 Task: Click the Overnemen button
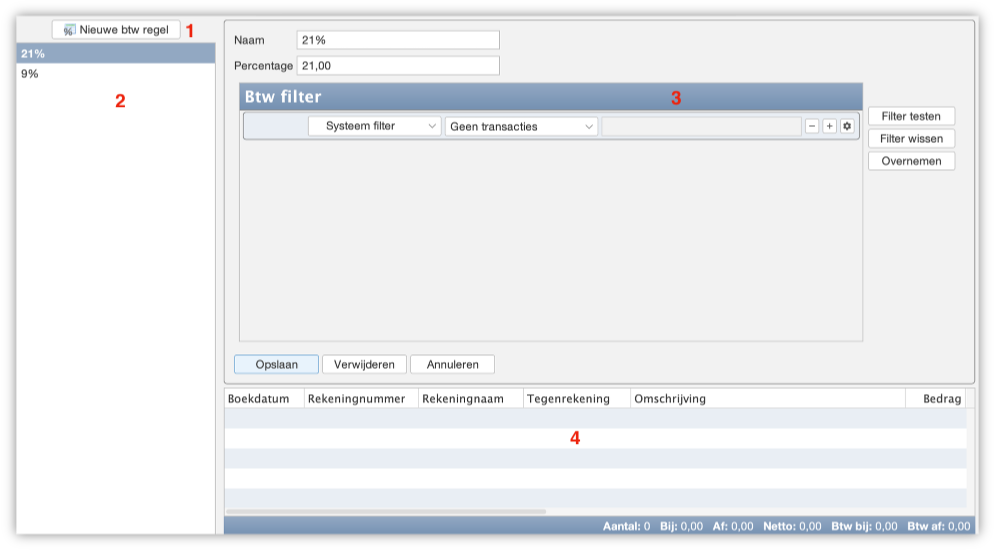click(911, 161)
